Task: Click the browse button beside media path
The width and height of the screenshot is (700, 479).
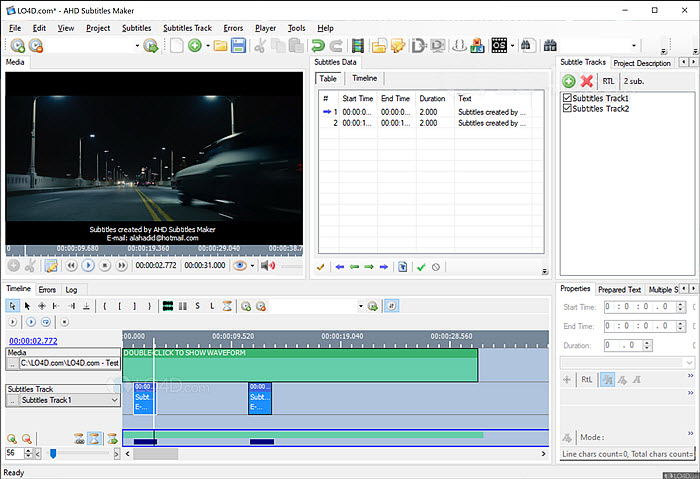Action: point(12,363)
